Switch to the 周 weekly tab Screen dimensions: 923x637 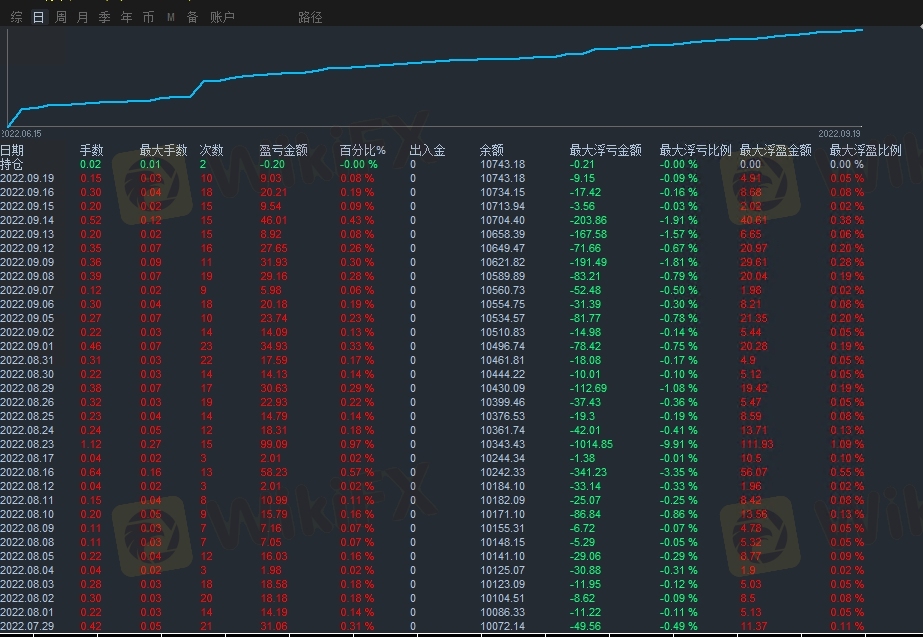click(61, 17)
